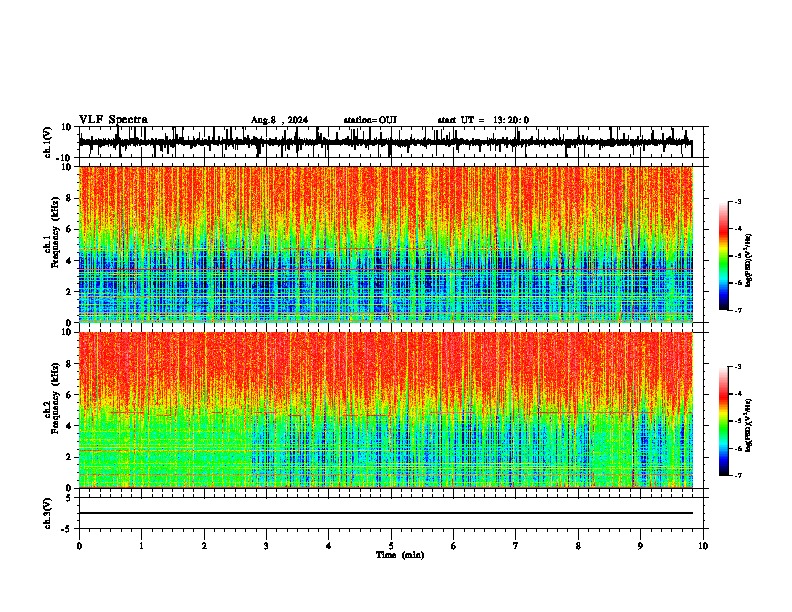Click time axis tick label '9'
Screen dimensions: 792x612
pyautogui.click(x=640, y=546)
